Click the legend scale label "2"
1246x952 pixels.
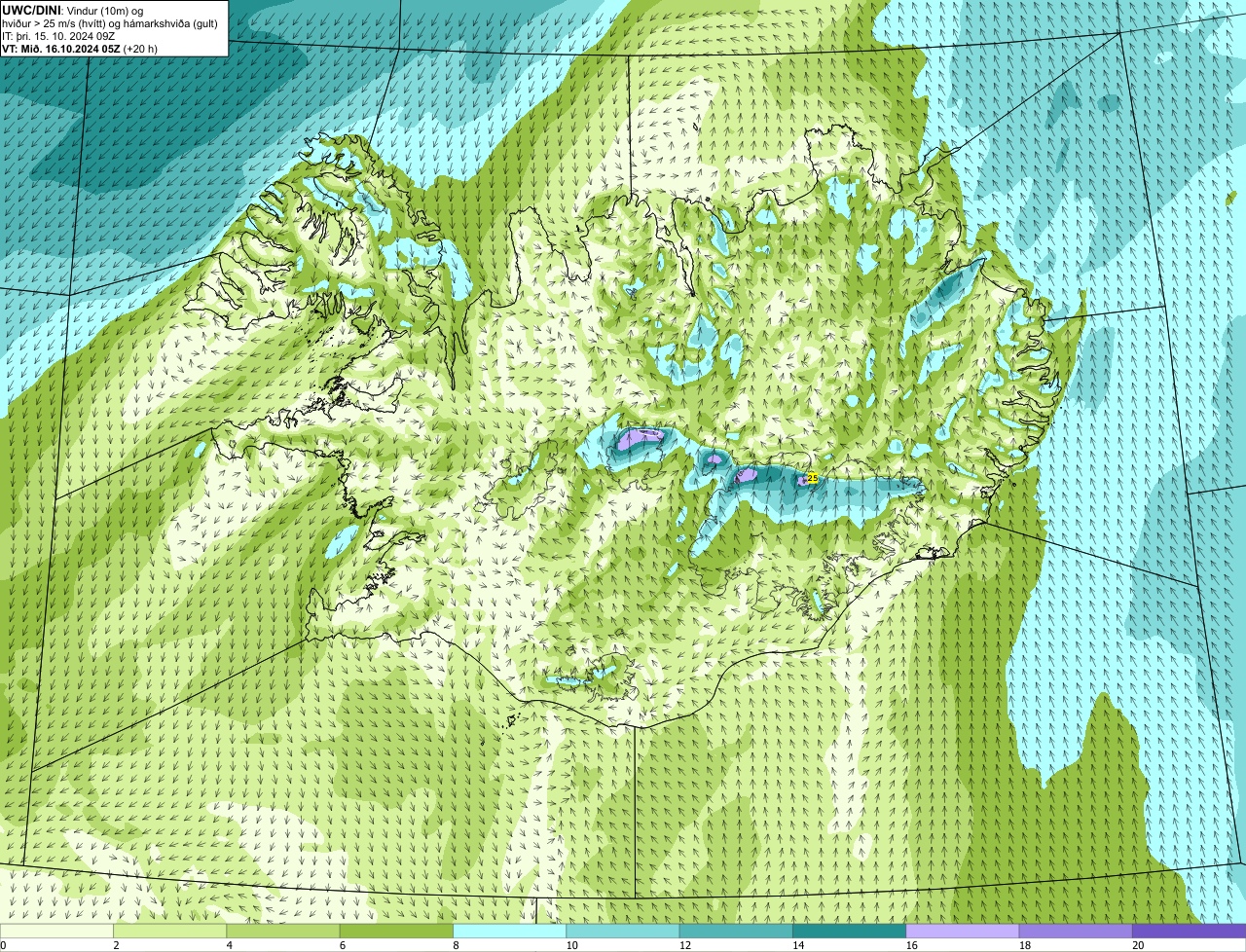116,945
